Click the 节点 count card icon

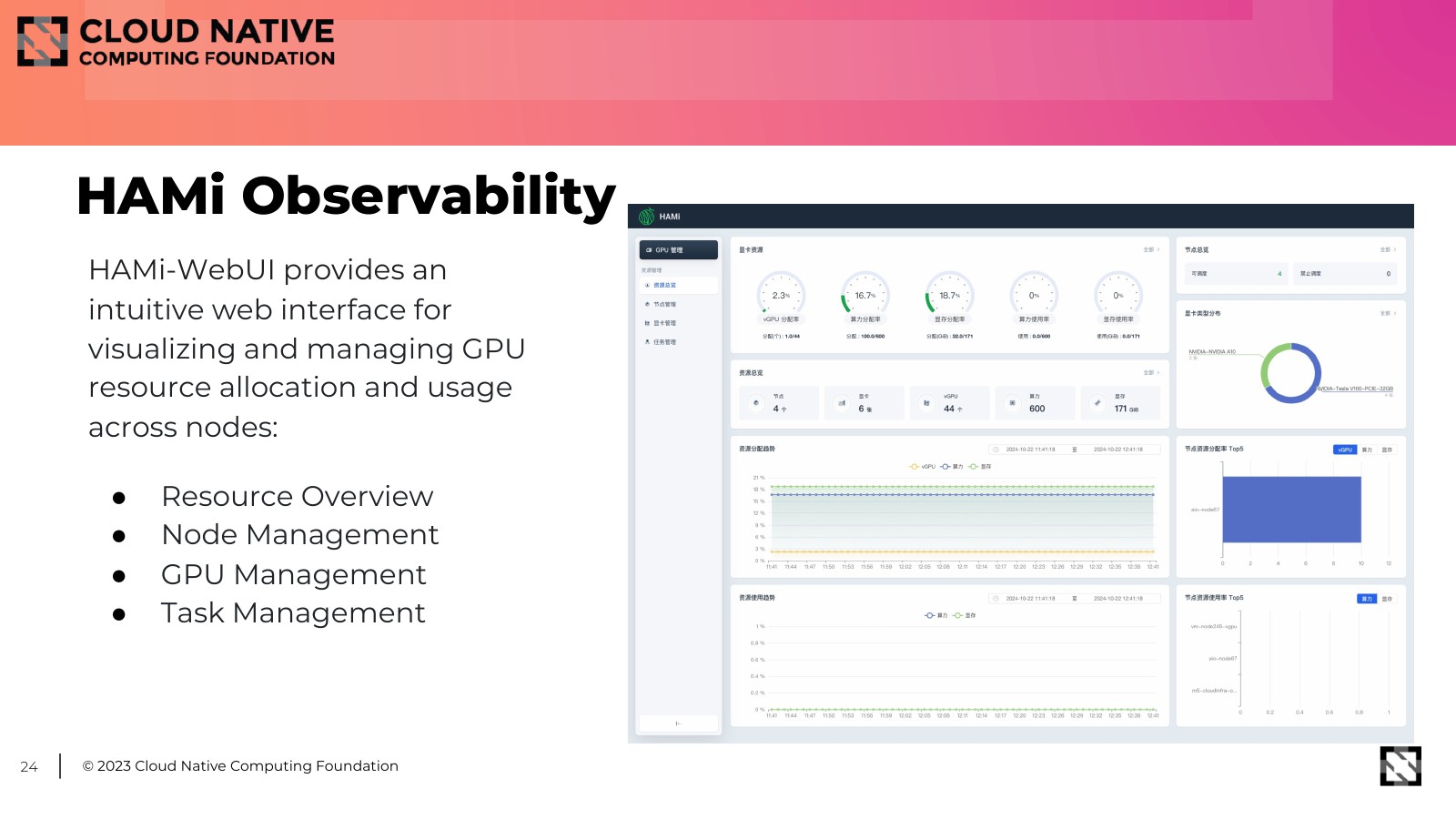pos(756,403)
